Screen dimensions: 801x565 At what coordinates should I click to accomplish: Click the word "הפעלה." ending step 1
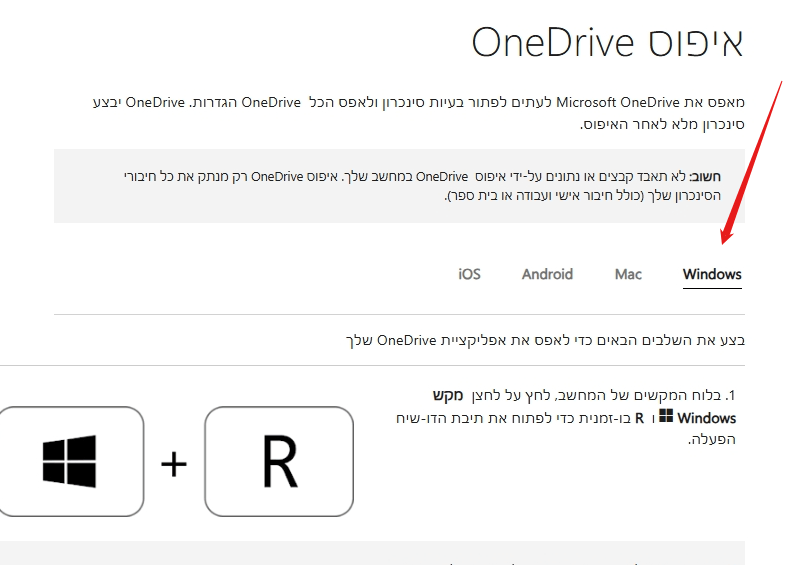[x=711, y=439]
